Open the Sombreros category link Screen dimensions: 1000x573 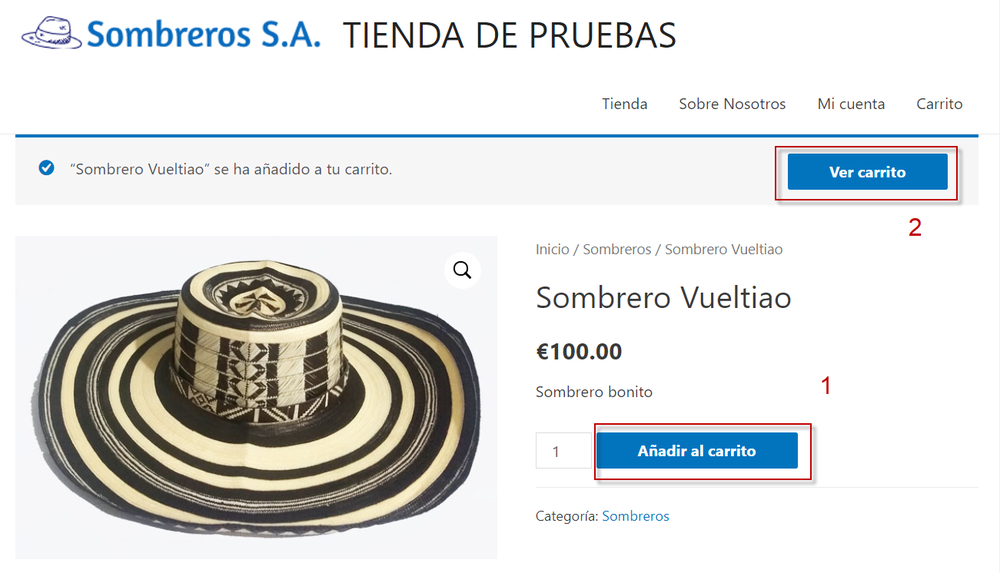[635, 516]
